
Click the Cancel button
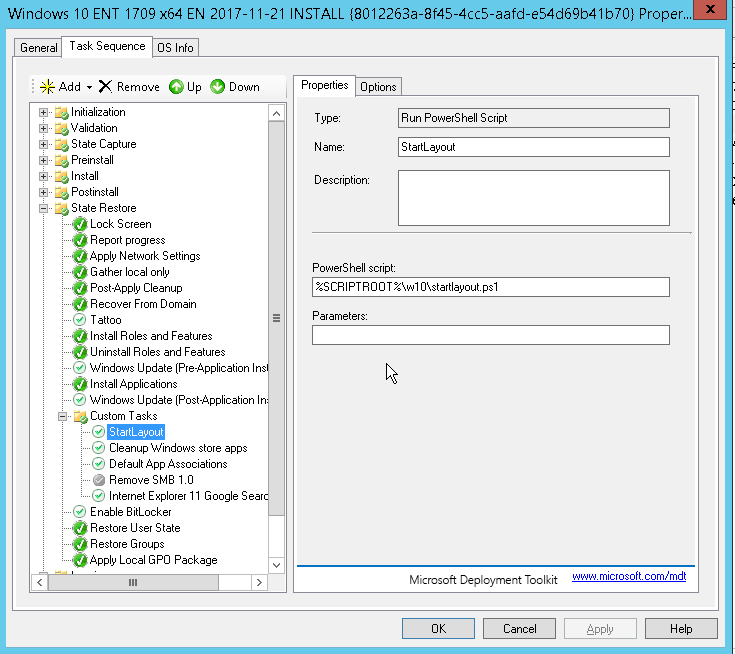(519, 629)
